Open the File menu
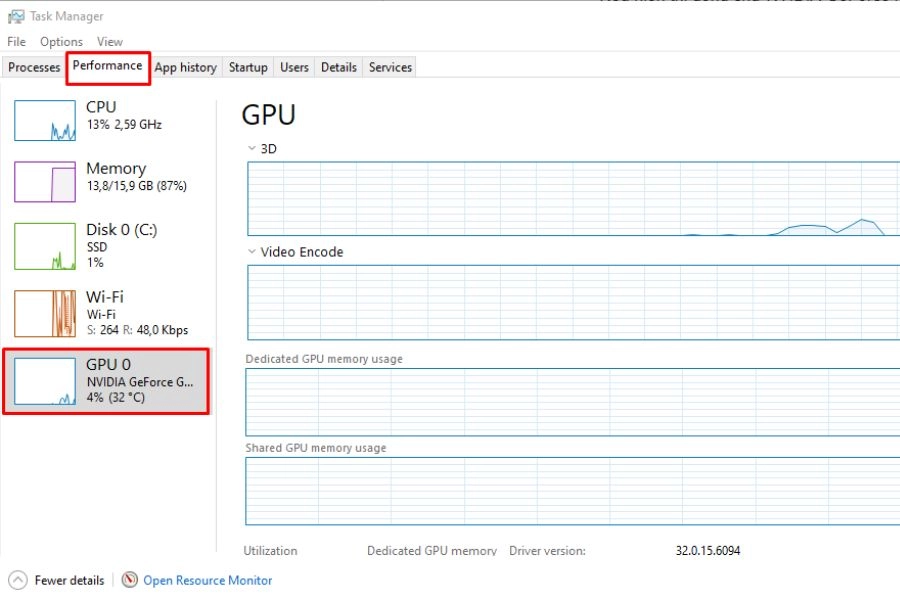 (16, 42)
